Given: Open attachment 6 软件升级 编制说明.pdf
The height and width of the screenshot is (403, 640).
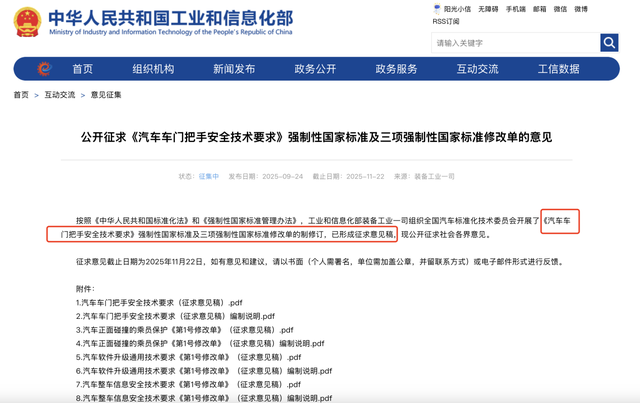Looking at the screenshot, I should tap(204, 371).
